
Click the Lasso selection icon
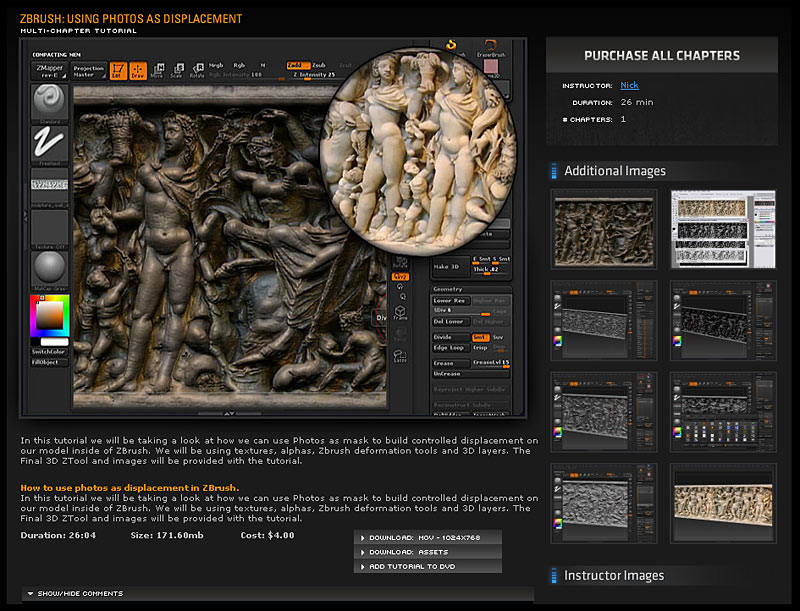[x=400, y=355]
